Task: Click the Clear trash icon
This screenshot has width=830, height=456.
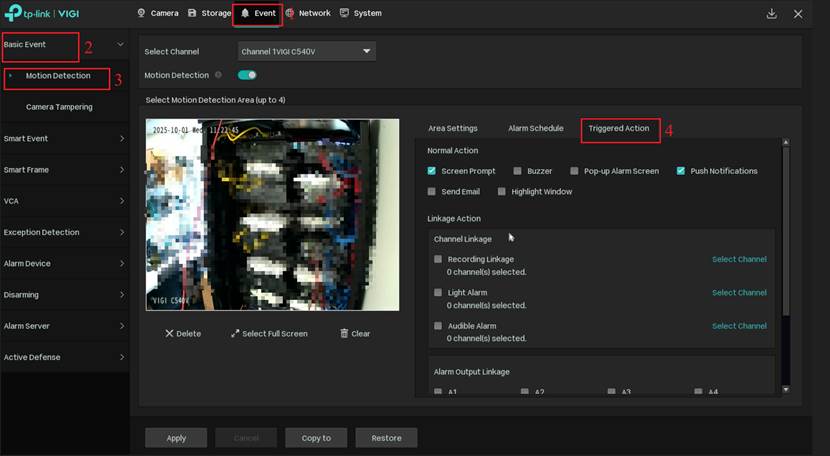Action: coord(344,334)
